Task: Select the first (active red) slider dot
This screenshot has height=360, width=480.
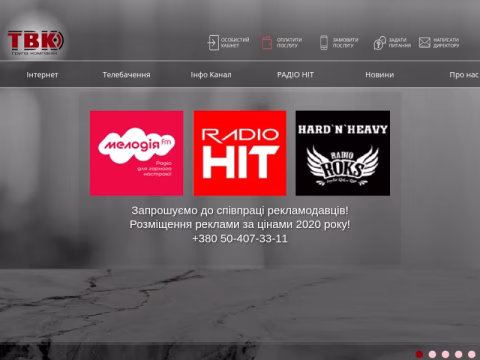Action: [x=419, y=354]
